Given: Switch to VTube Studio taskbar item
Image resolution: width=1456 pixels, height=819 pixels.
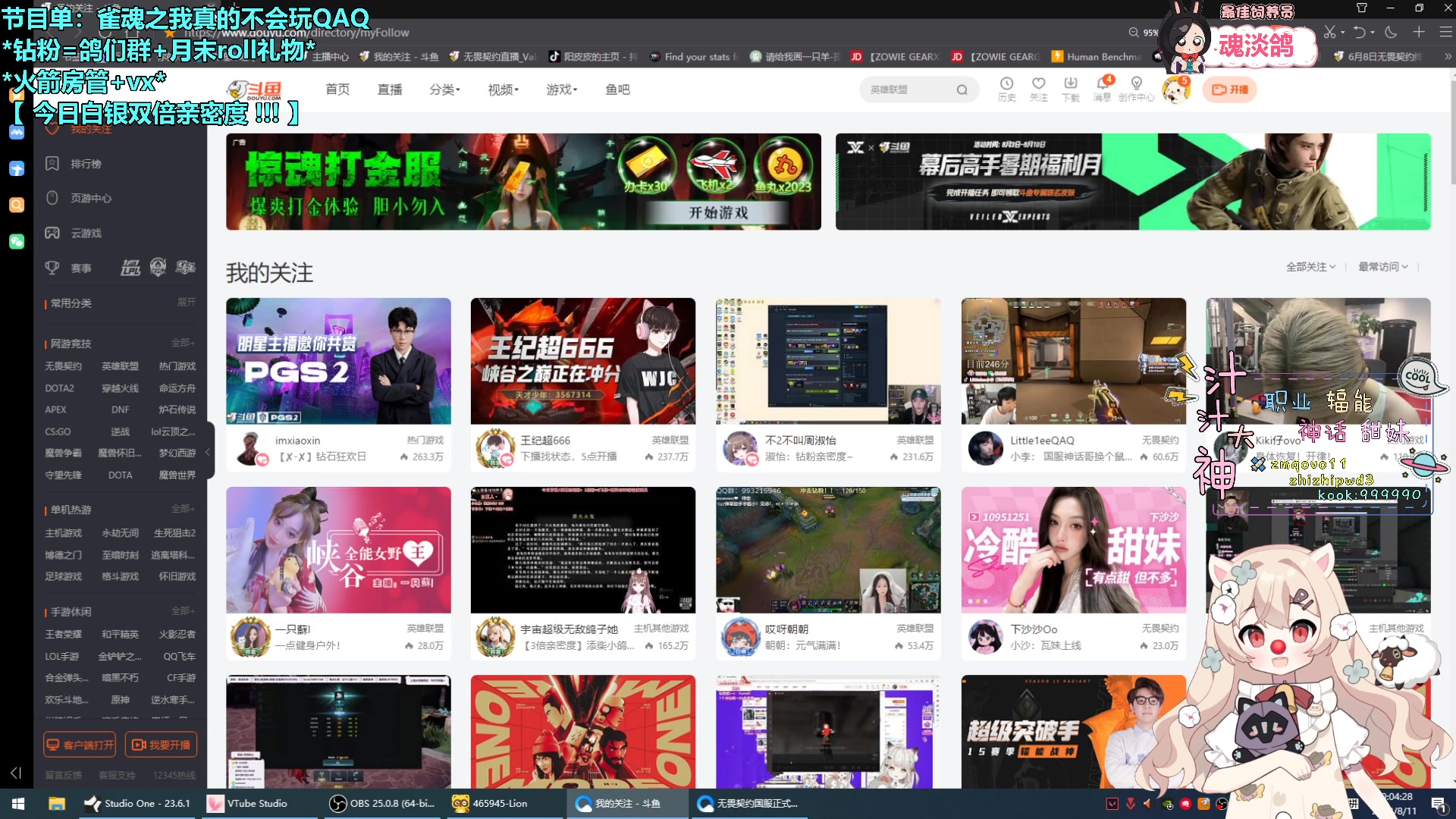Looking at the screenshot, I should (258, 803).
